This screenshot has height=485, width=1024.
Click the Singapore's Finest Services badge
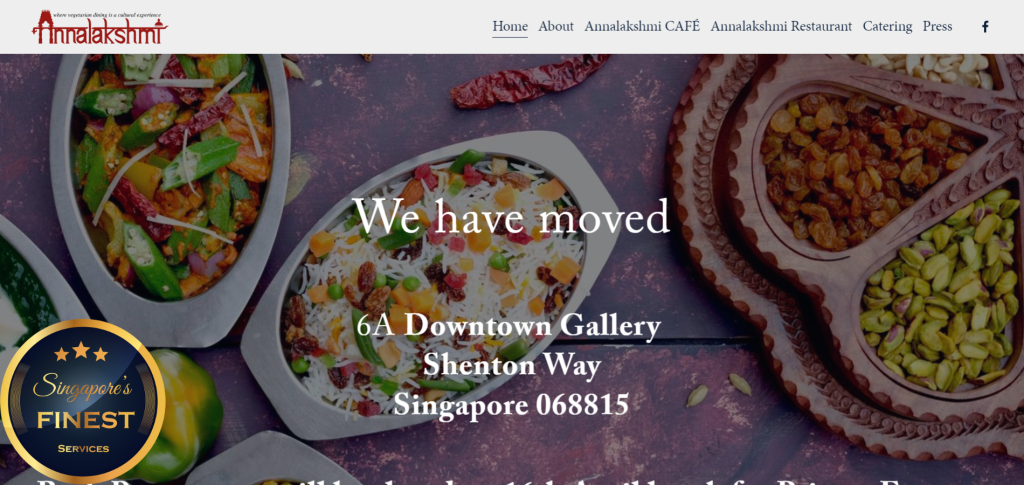tap(82, 401)
